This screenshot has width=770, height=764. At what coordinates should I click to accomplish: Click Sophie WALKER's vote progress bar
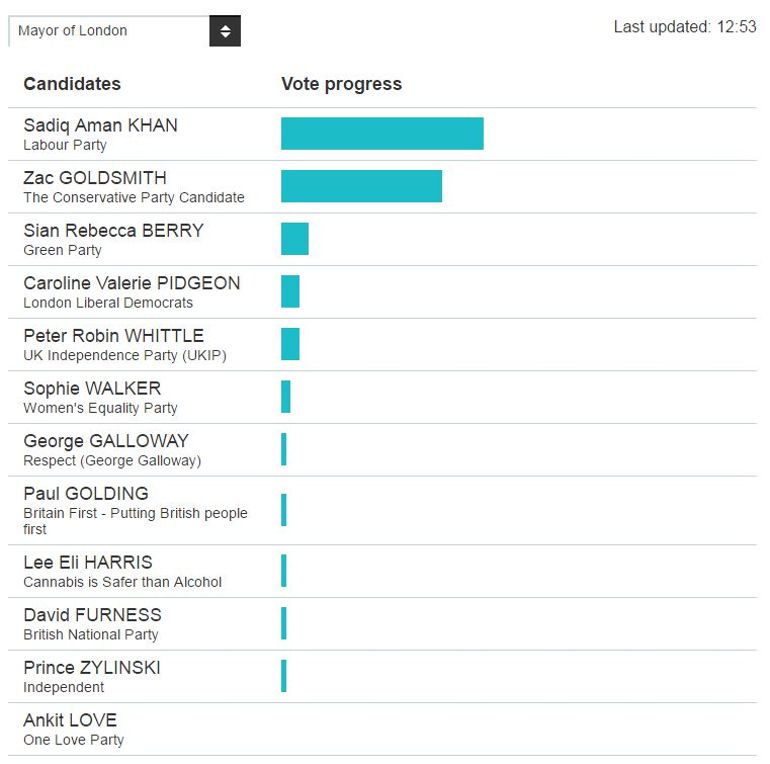coord(286,396)
